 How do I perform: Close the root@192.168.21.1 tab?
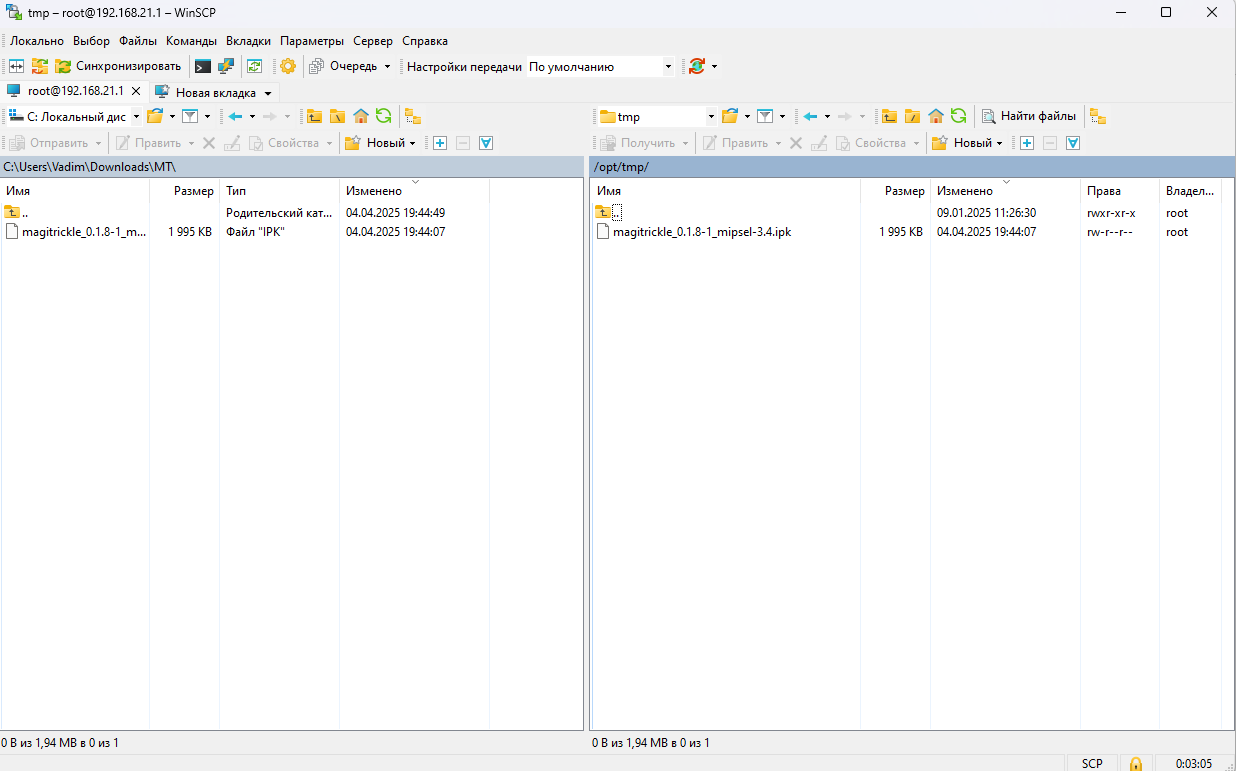click(x=136, y=91)
